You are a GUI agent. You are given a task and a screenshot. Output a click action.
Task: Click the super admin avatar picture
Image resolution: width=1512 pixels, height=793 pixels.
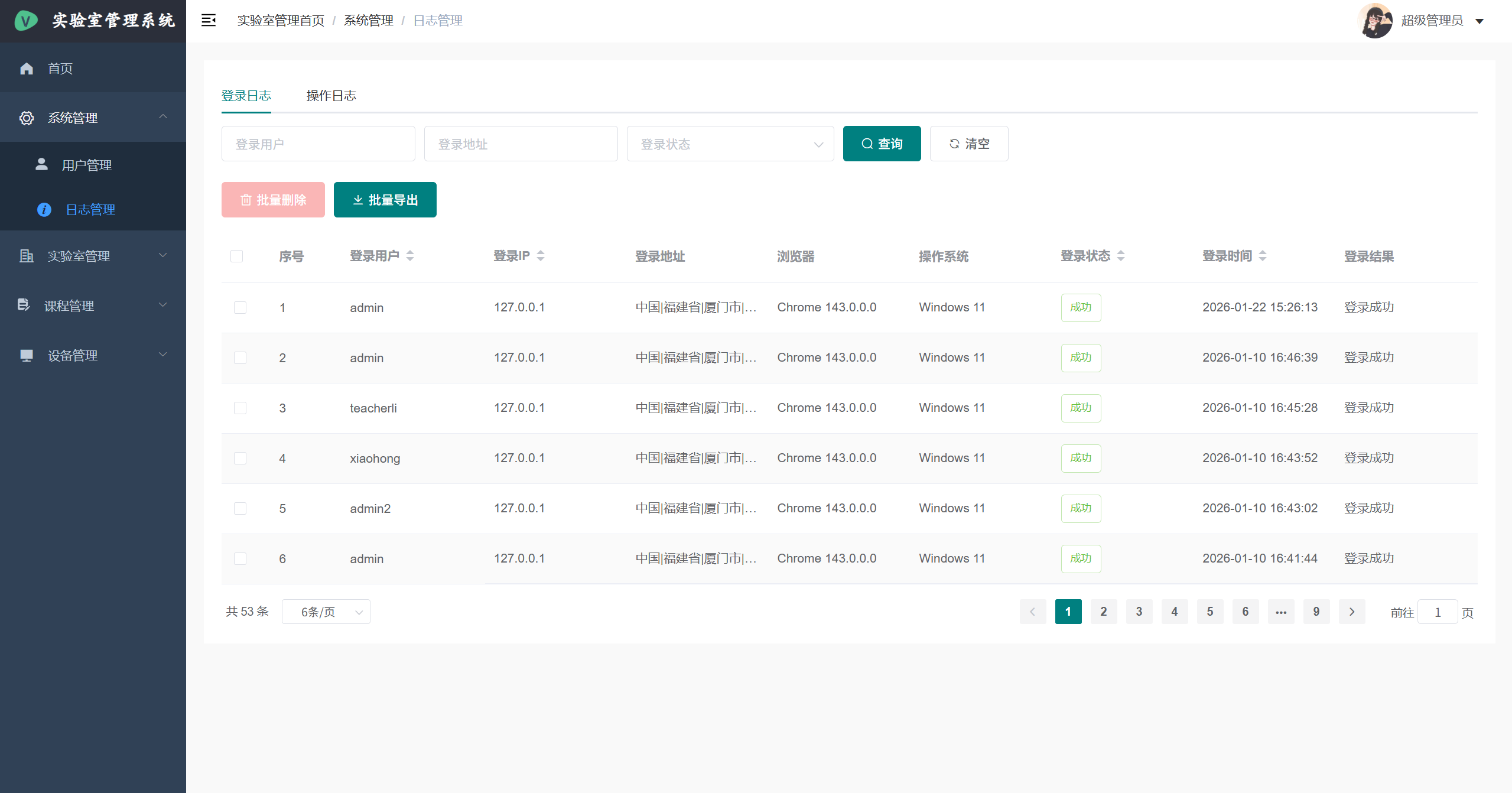pyautogui.click(x=1375, y=21)
